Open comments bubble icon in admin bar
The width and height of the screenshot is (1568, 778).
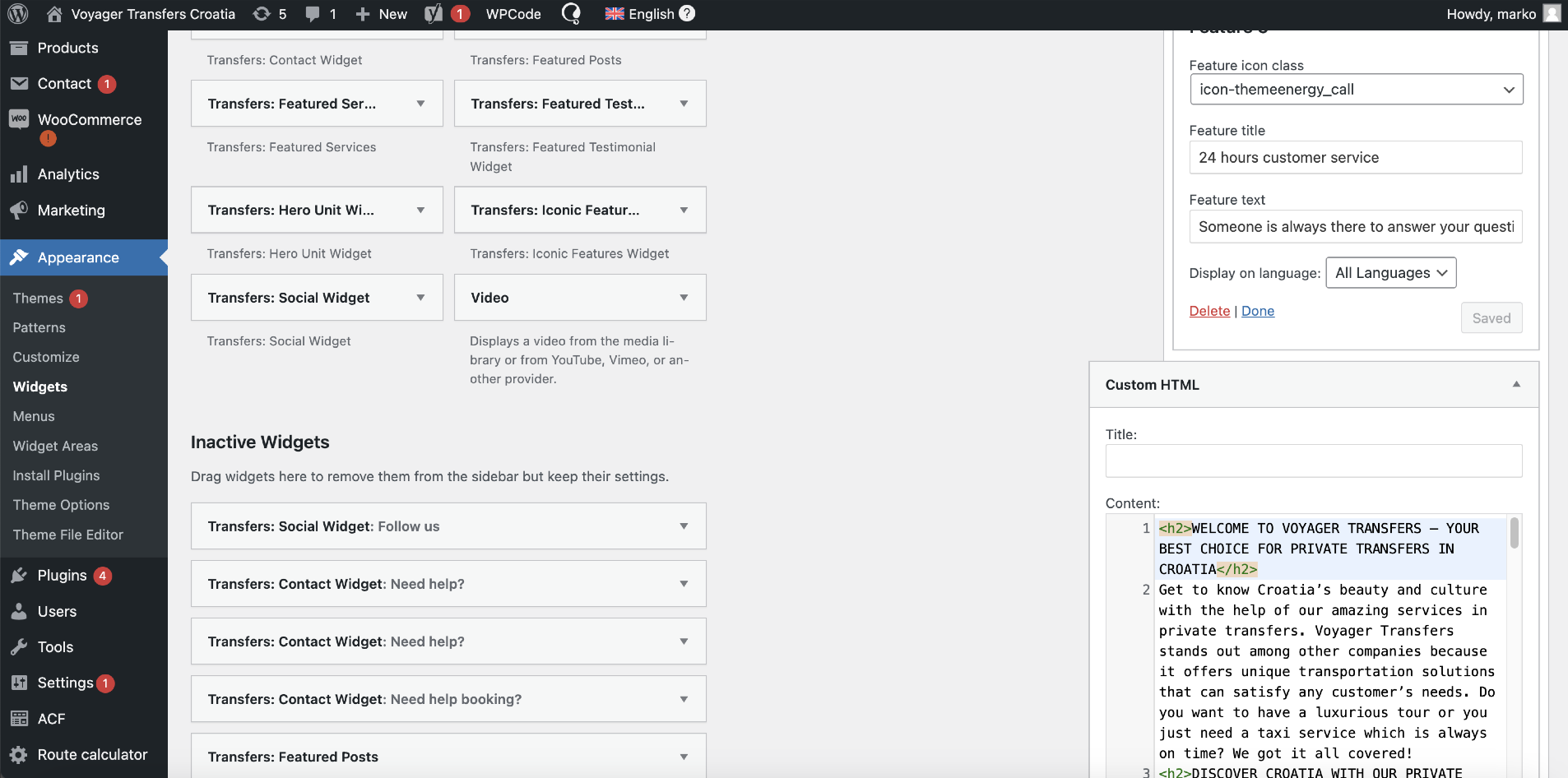coord(313,14)
